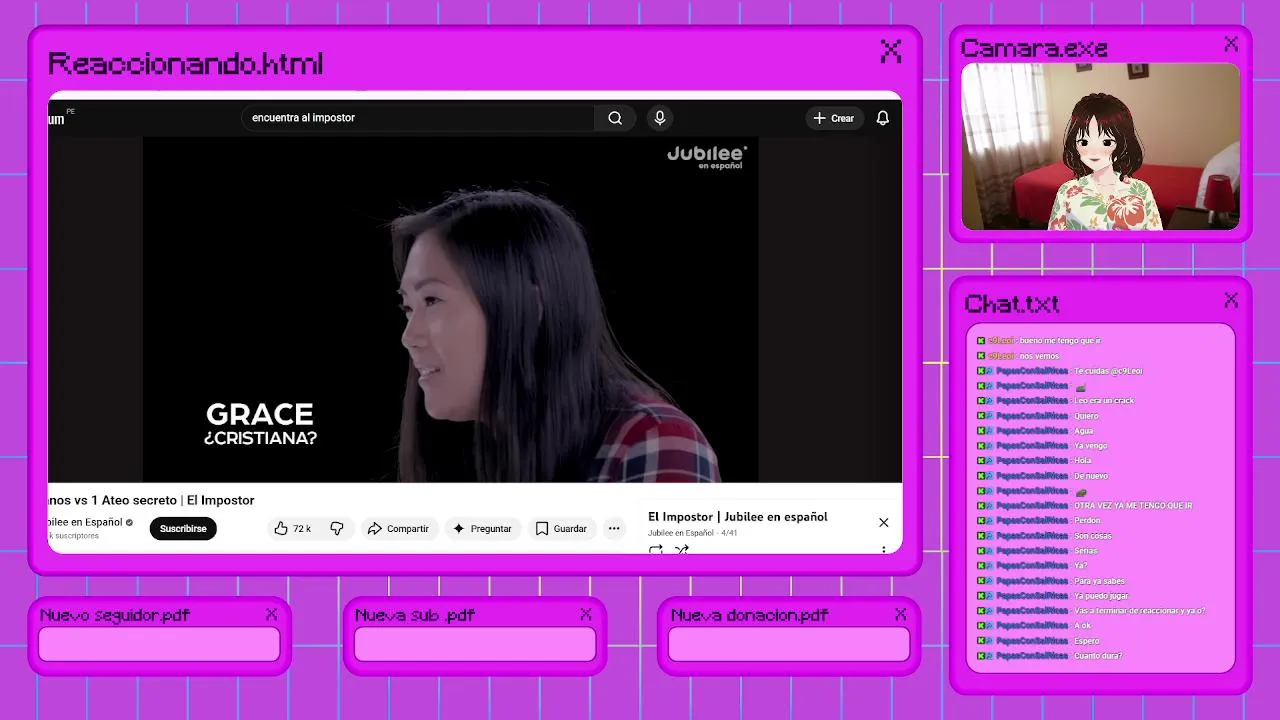Click chat message 'Espero'

(1086, 641)
